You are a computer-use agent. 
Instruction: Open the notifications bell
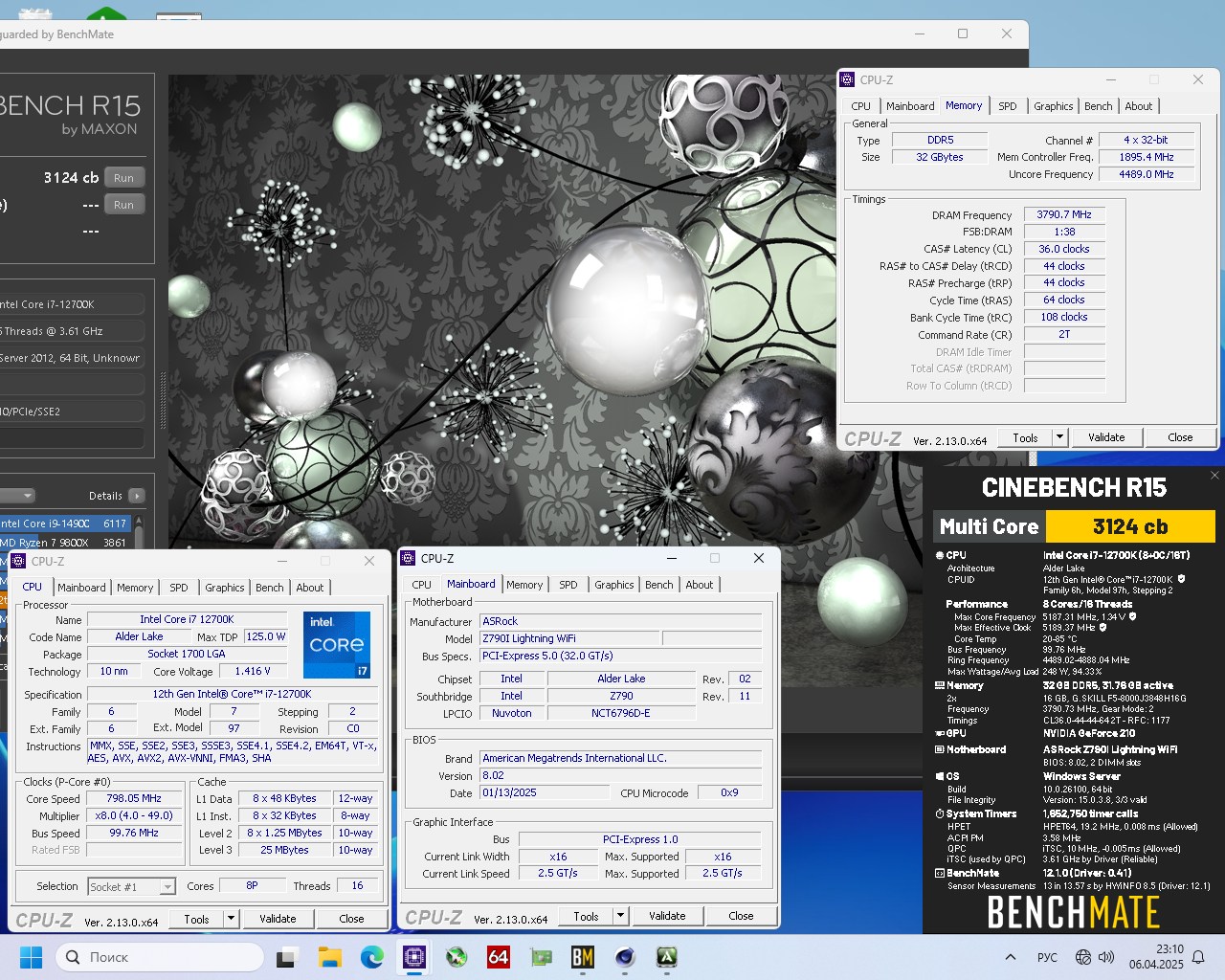click(1198, 957)
